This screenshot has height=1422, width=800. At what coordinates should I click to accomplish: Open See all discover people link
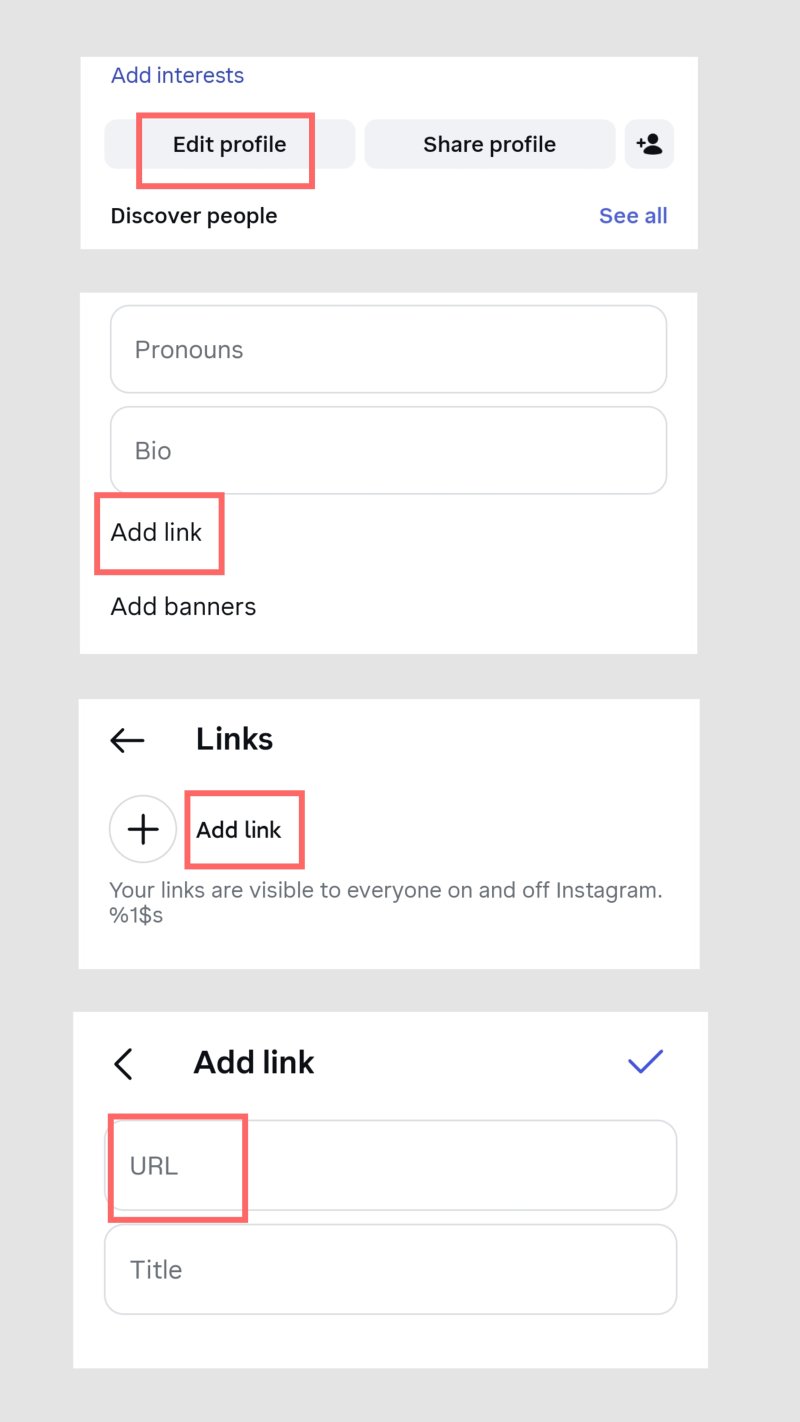click(632, 216)
